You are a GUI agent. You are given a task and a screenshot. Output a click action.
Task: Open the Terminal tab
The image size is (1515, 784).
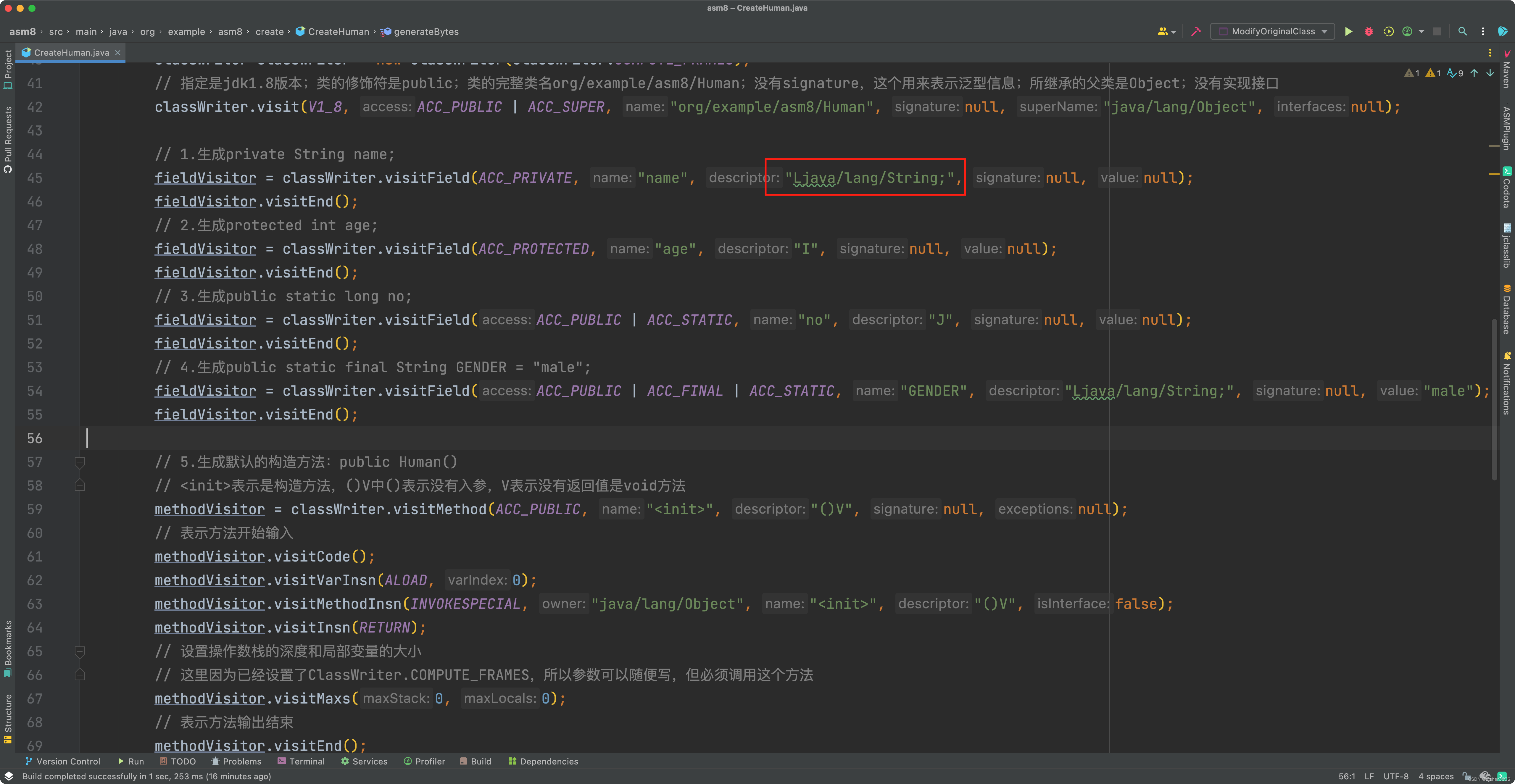301,761
